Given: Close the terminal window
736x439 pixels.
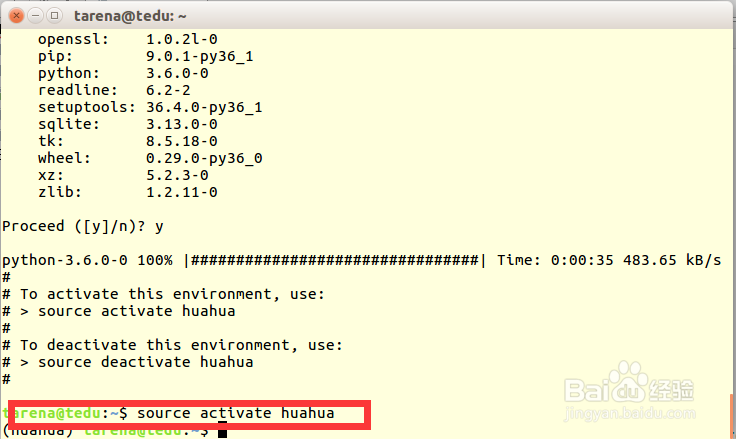Looking at the screenshot, I should [17, 16].
